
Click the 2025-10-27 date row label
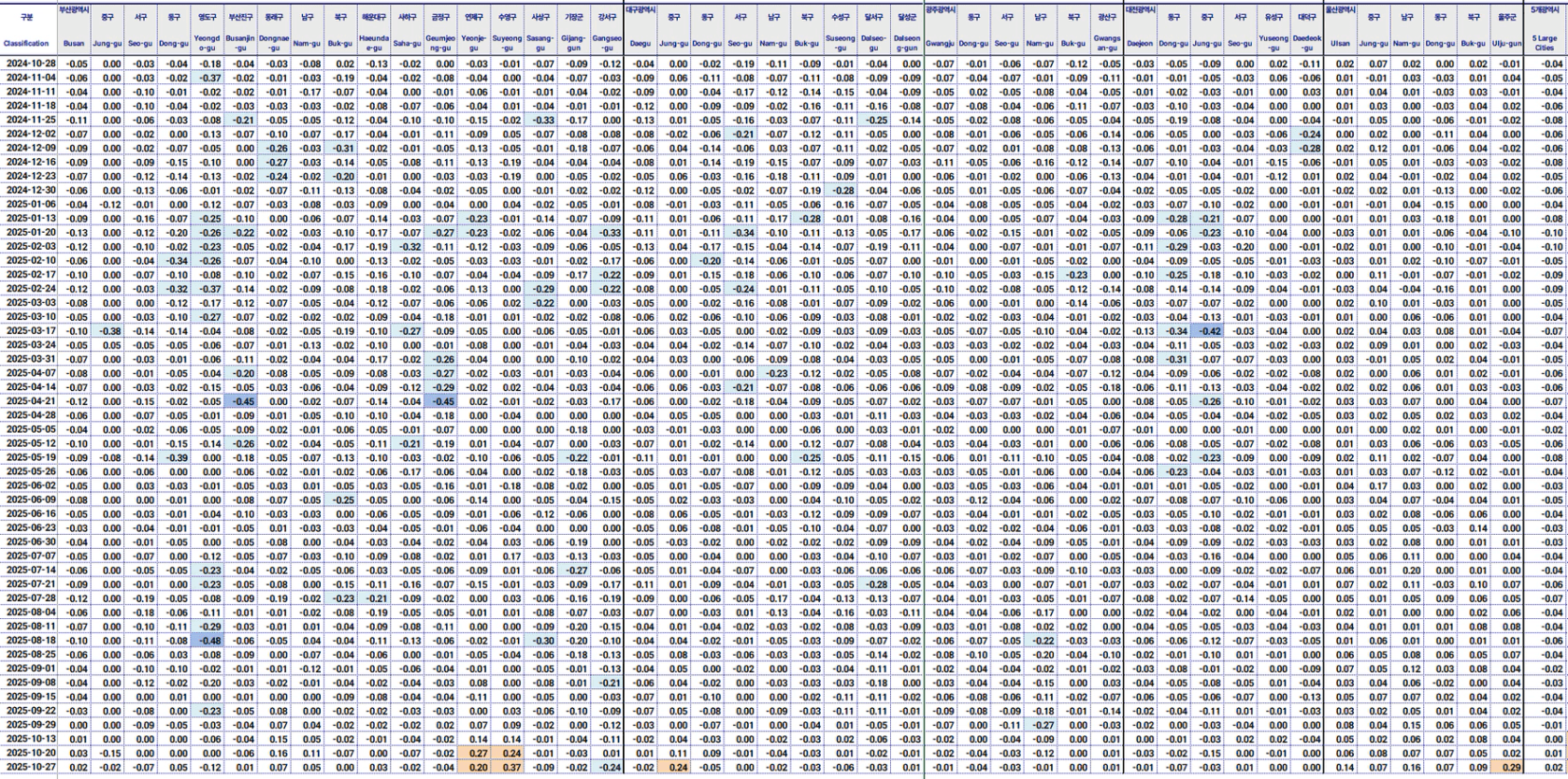(x=31, y=767)
